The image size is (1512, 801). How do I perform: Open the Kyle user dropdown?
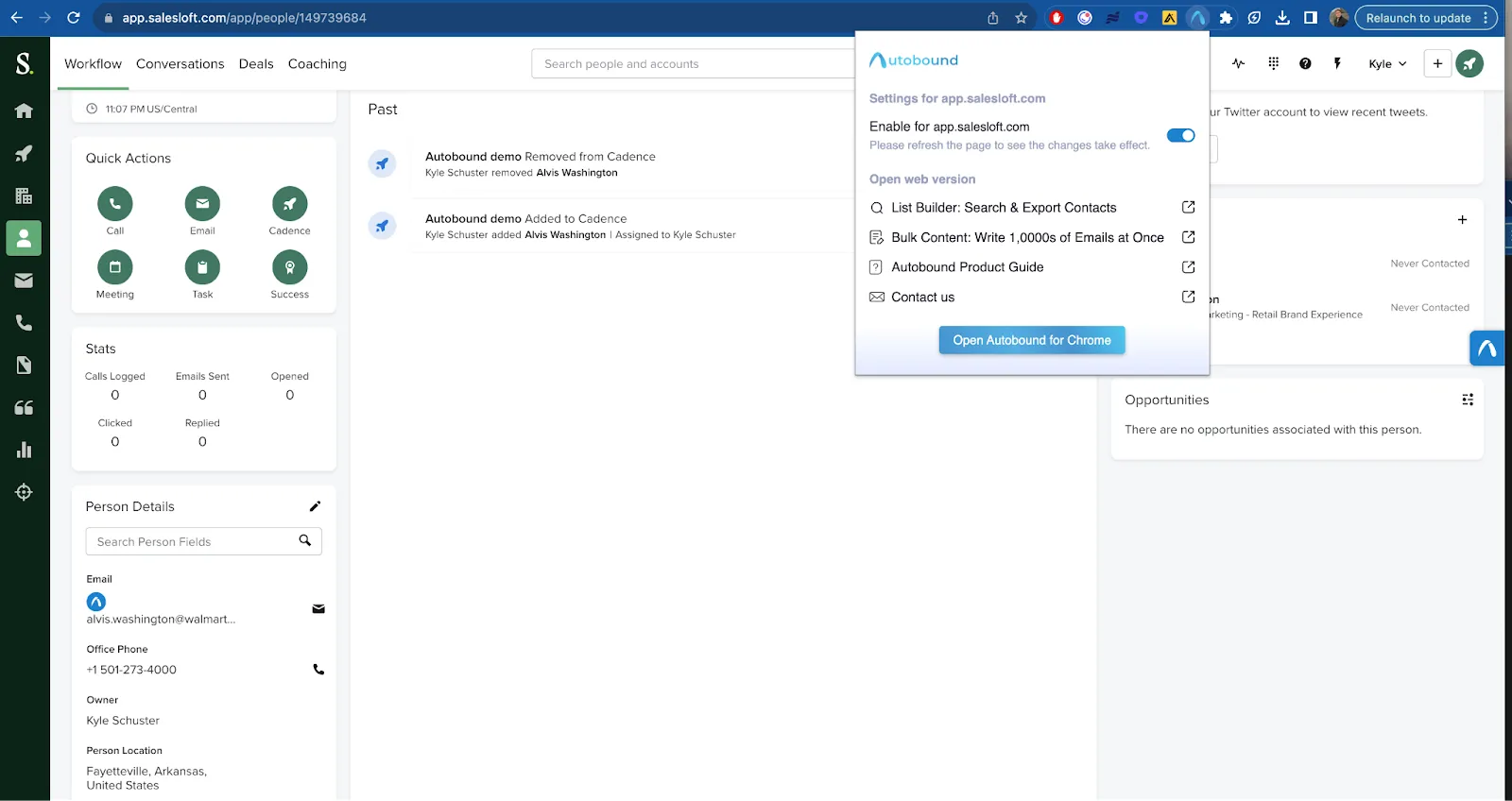1387,63
